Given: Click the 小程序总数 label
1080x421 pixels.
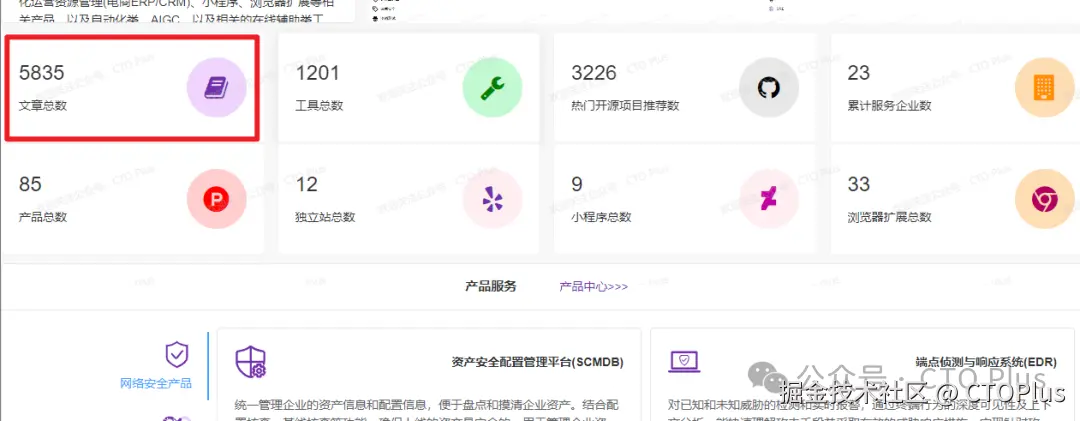Looking at the screenshot, I should [x=601, y=217].
